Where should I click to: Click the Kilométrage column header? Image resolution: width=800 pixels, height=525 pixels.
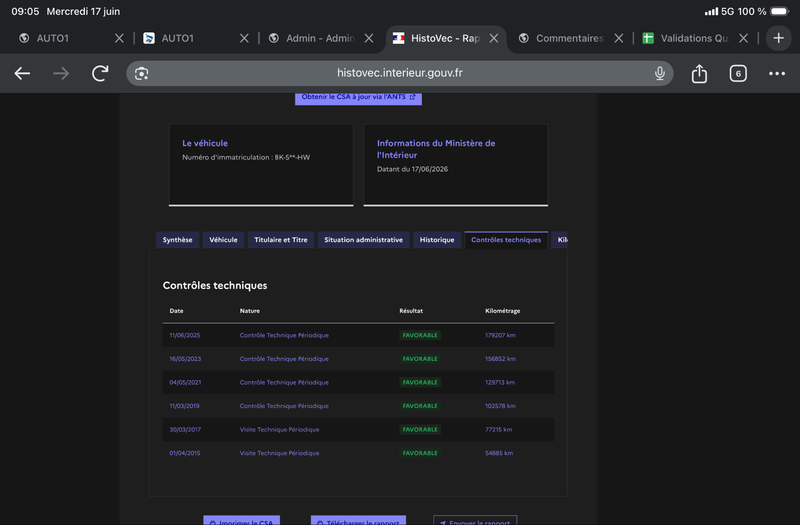(x=503, y=311)
